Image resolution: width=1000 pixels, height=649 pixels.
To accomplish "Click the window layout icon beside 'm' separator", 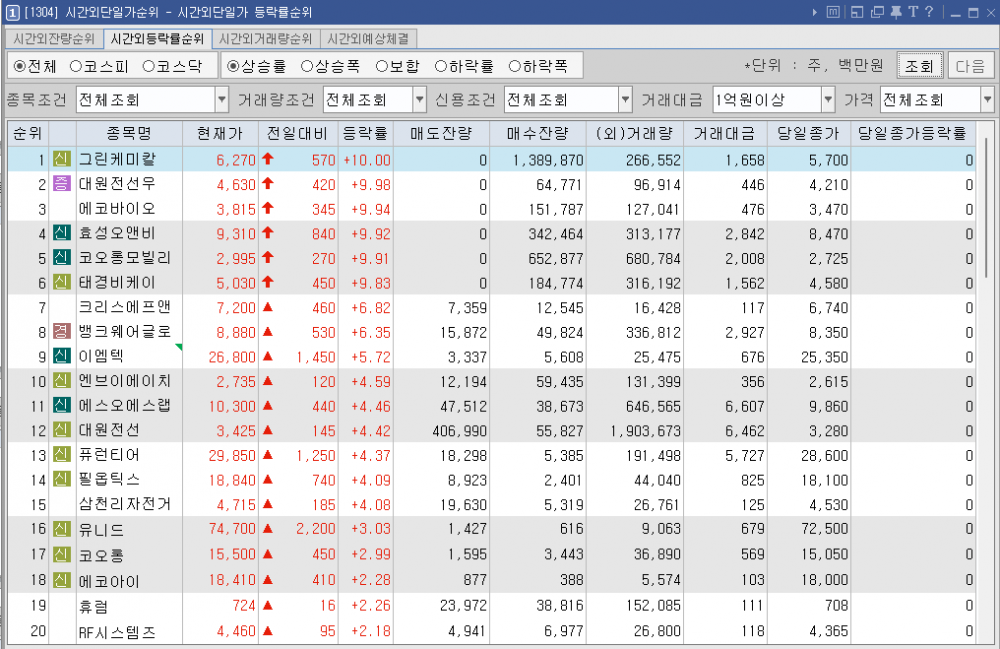I will [858, 12].
